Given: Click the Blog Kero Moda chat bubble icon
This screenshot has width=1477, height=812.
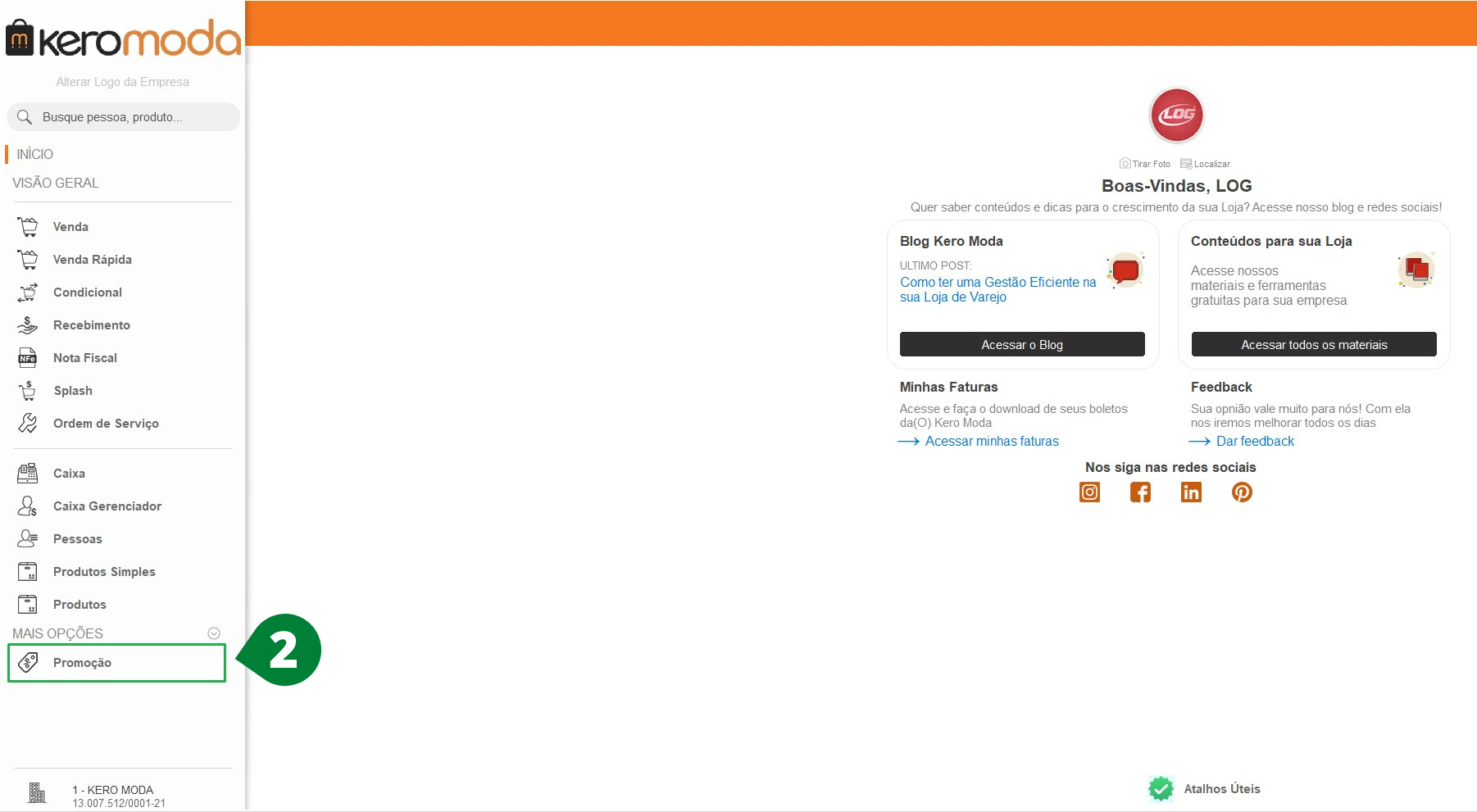Looking at the screenshot, I should [1125, 270].
